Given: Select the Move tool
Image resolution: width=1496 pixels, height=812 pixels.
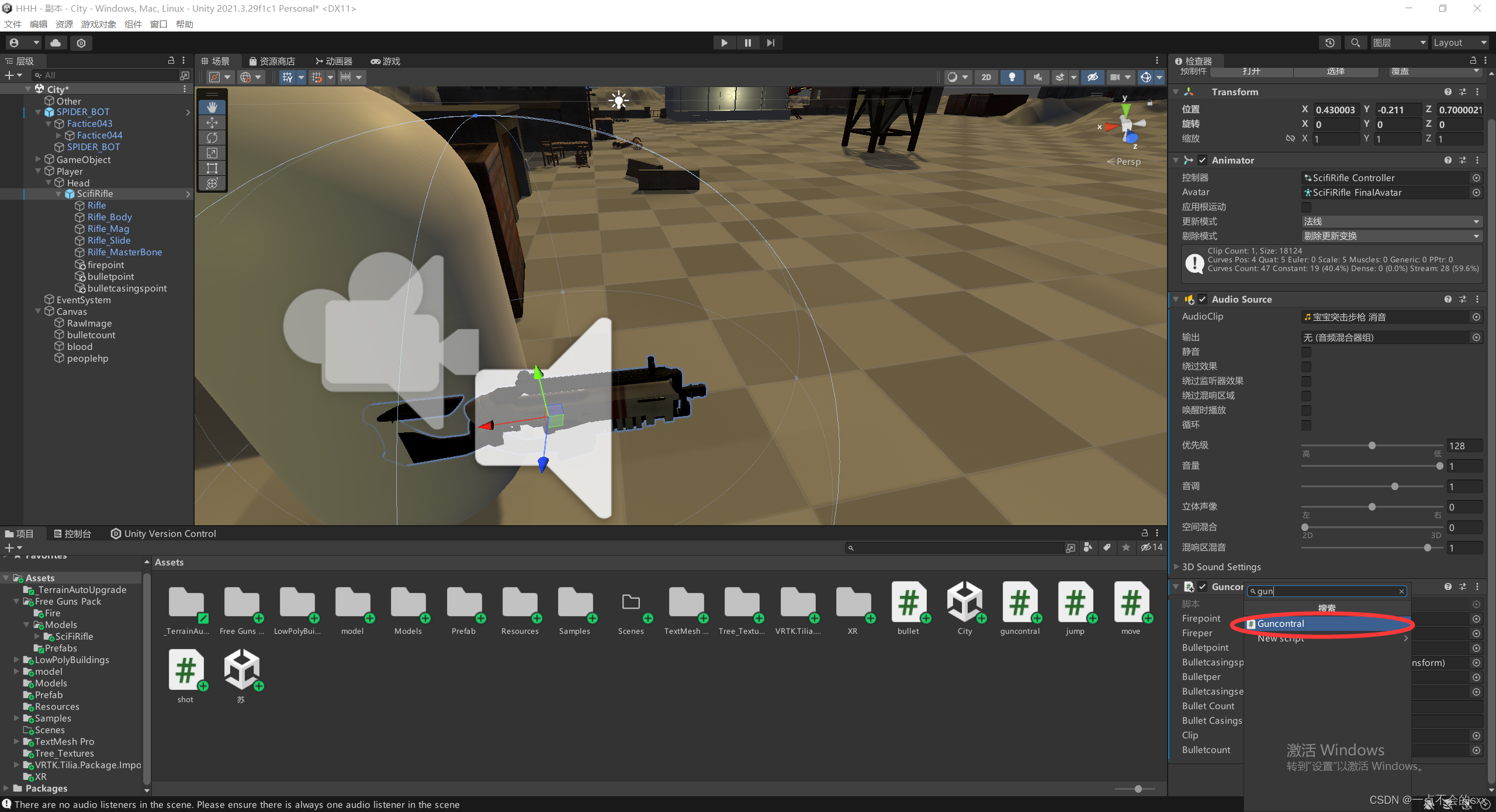Looking at the screenshot, I should point(212,122).
